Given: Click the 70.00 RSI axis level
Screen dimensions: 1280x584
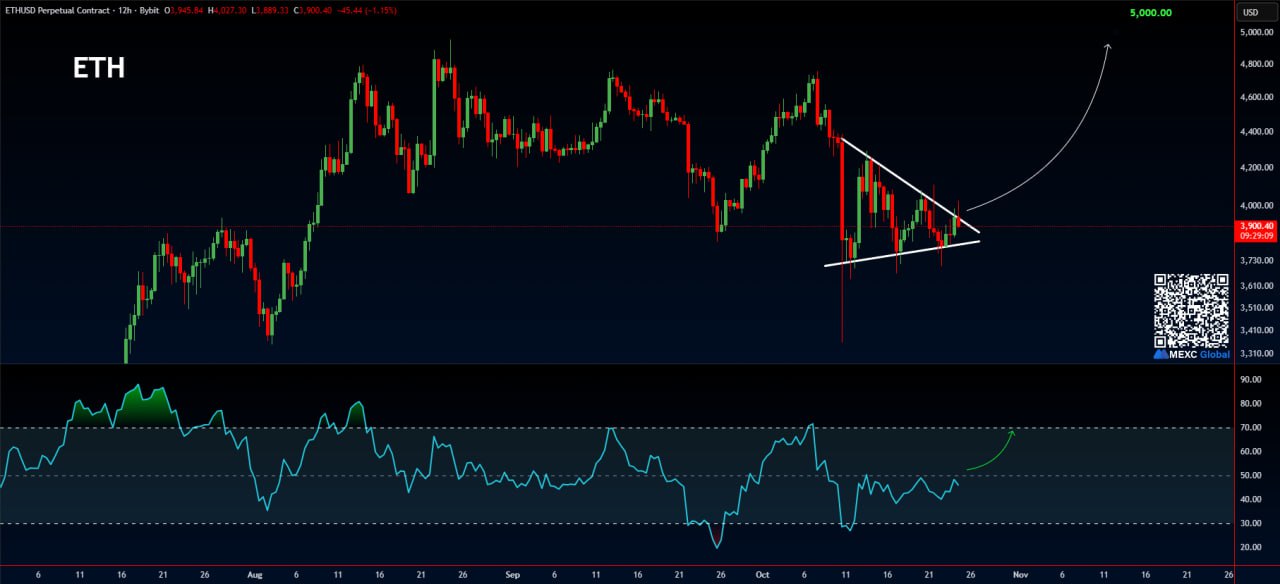Looking at the screenshot, I should (x=1250, y=428).
